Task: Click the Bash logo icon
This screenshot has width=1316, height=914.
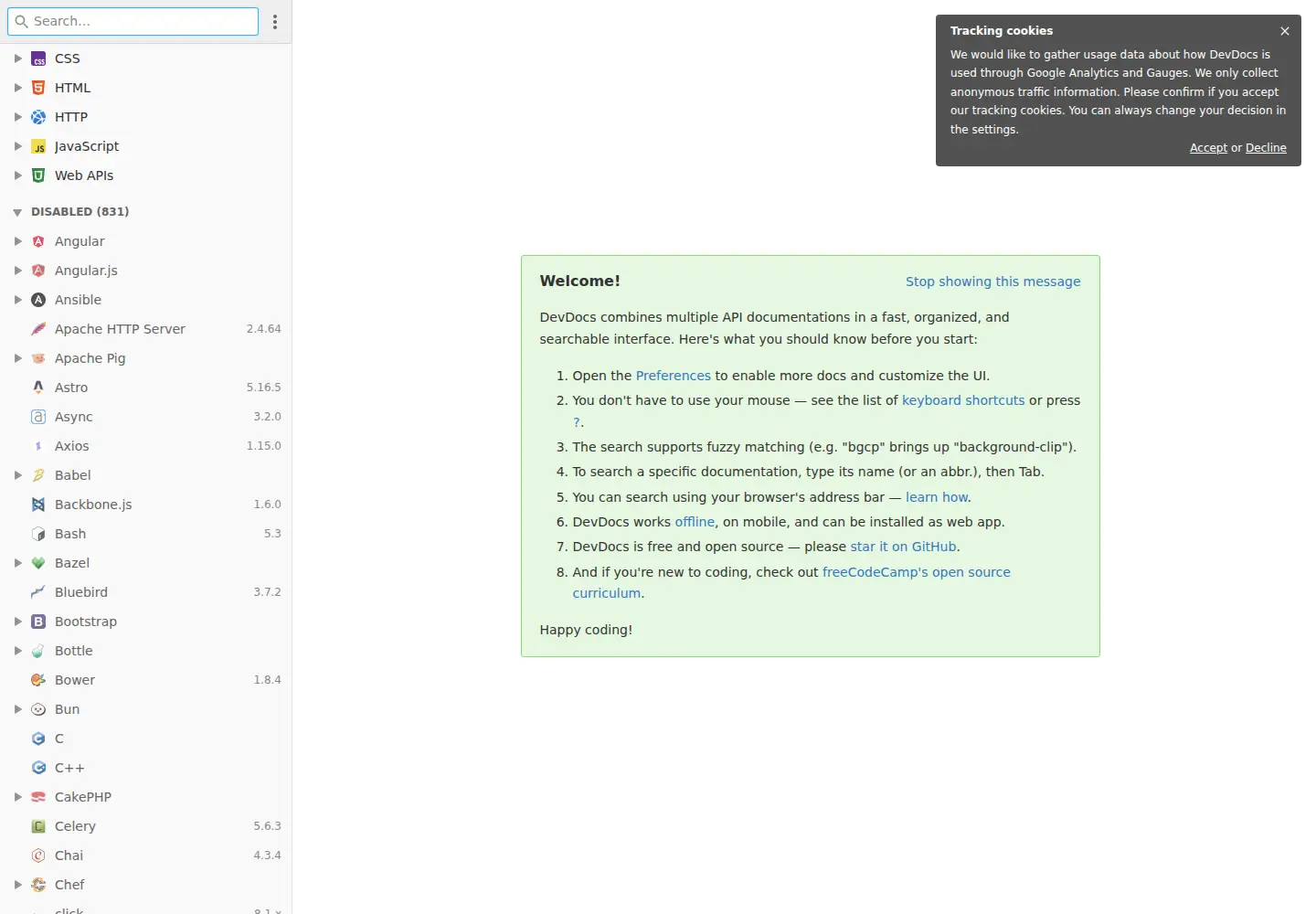Action: (38, 534)
